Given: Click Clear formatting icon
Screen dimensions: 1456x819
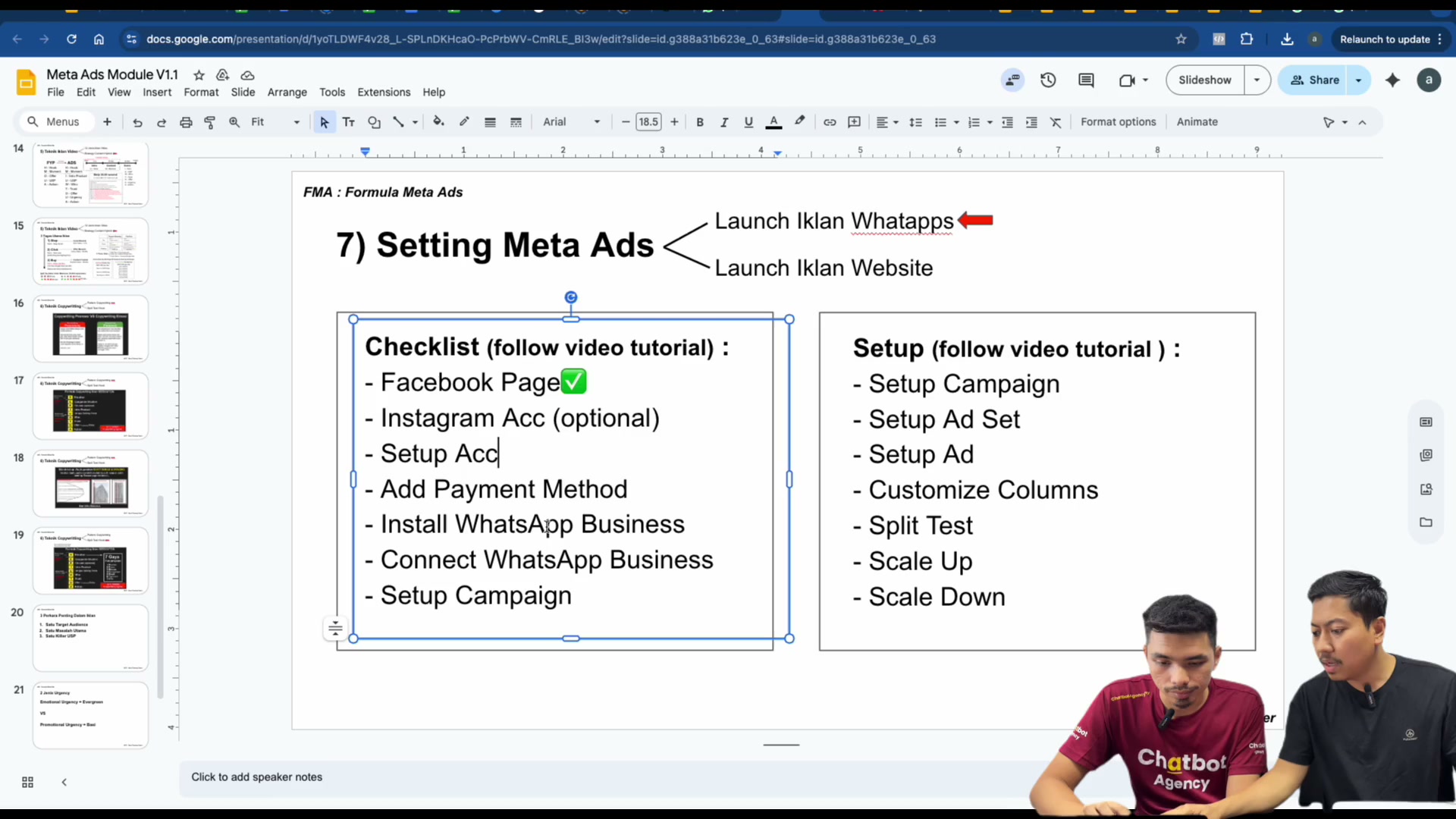Looking at the screenshot, I should [x=1056, y=122].
